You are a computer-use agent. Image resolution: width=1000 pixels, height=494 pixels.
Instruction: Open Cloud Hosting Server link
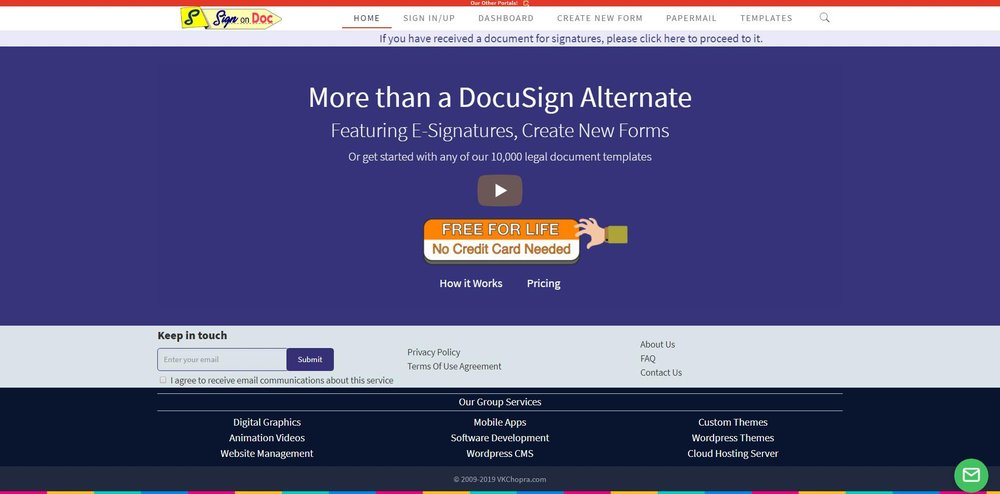[733, 454]
